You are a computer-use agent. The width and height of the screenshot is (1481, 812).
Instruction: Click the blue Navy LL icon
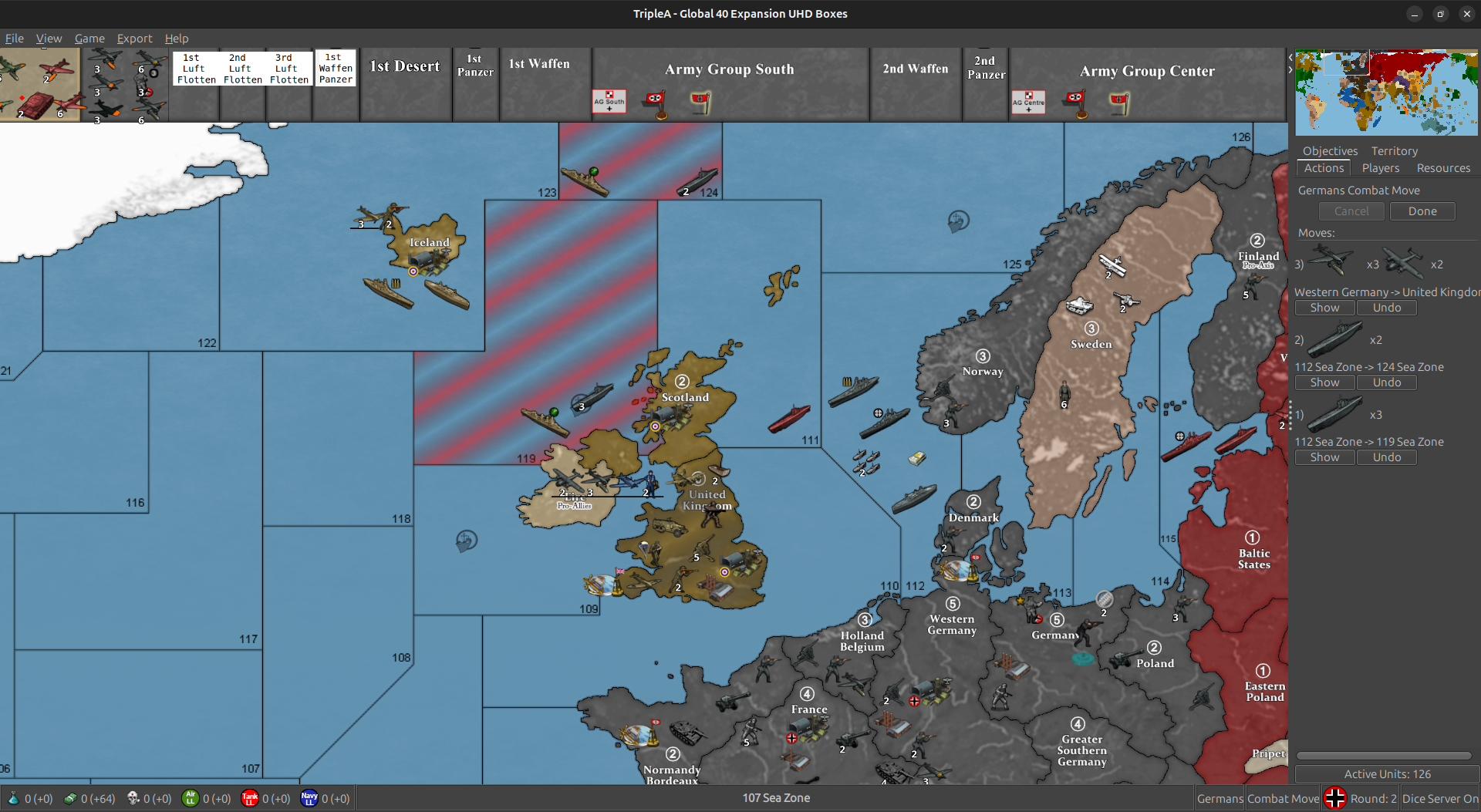pyautogui.click(x=309, y=798)
